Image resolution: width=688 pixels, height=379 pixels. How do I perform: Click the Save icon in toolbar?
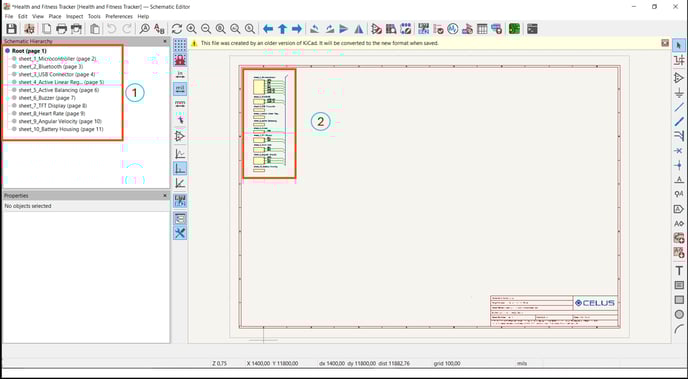11,29
